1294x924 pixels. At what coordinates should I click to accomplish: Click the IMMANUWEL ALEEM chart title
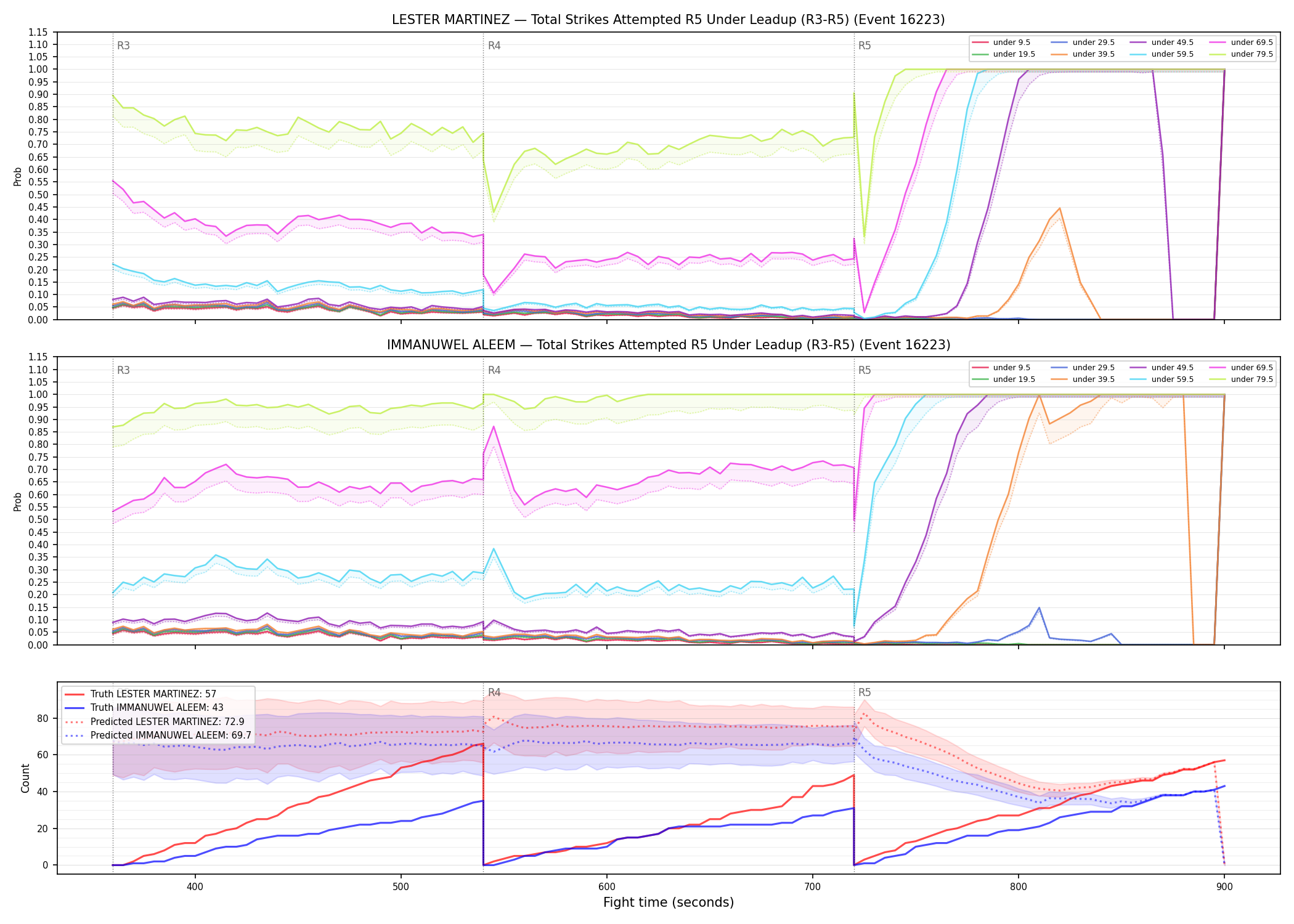pyautogui.click(x=668, y=345)
